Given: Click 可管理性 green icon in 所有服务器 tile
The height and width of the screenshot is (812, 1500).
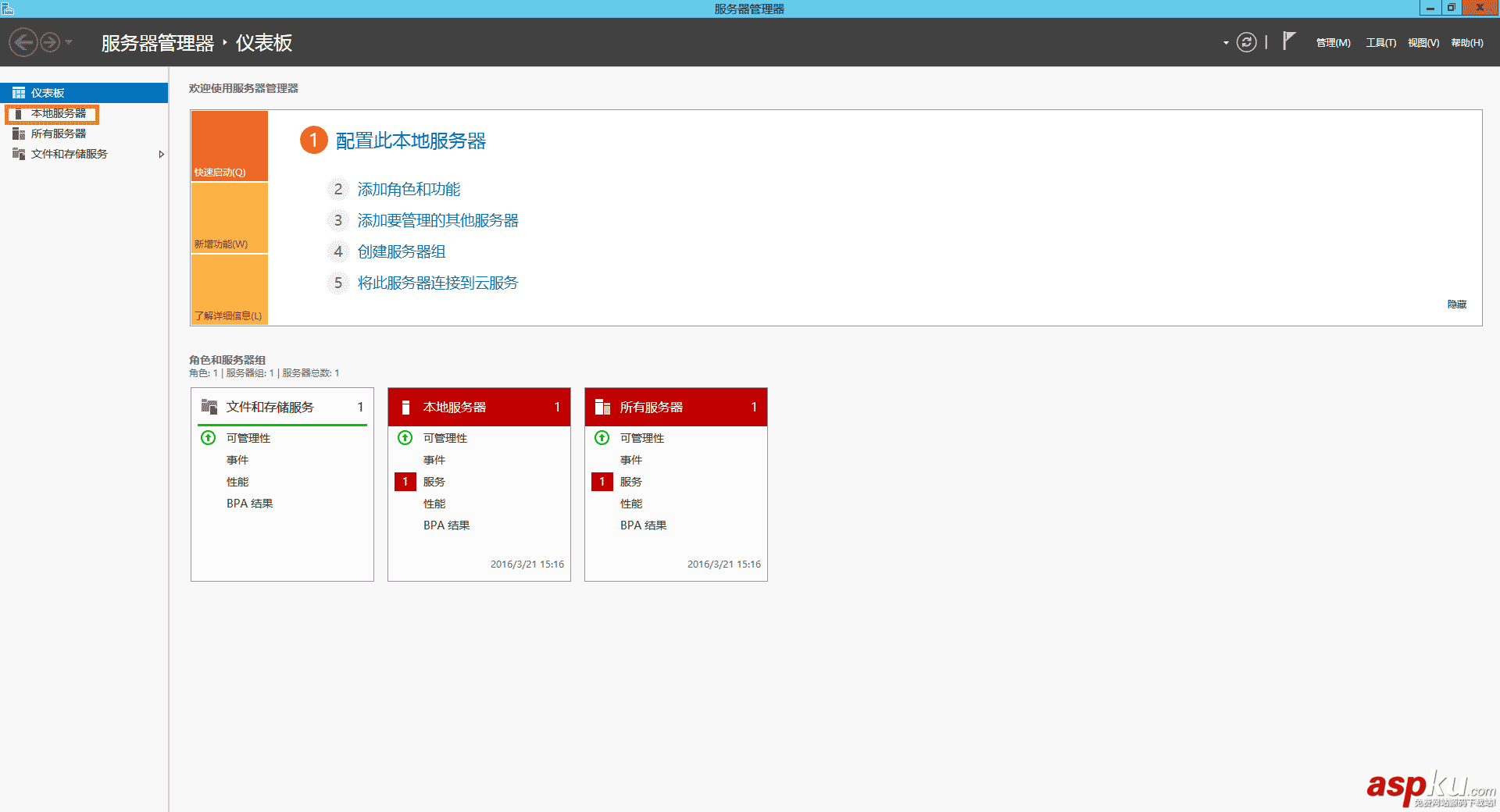Looking at the screenshot, I should (602, 438).
